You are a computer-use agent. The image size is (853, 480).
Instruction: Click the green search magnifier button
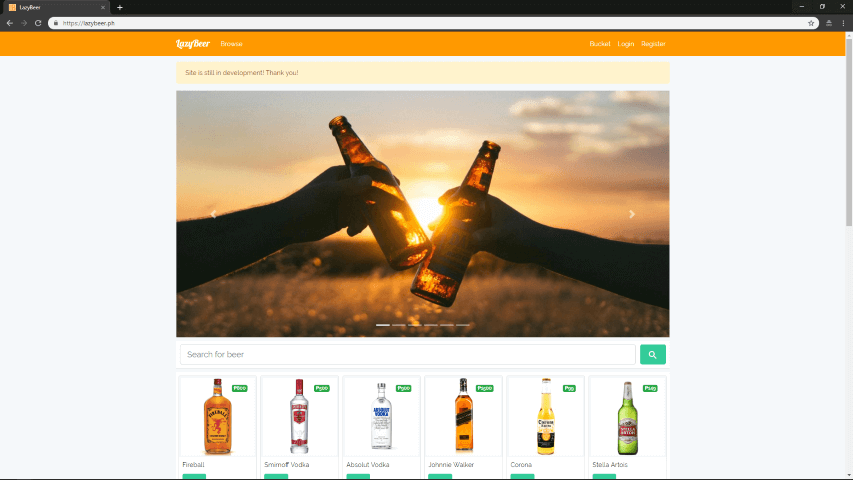click(x=652, y=355)
